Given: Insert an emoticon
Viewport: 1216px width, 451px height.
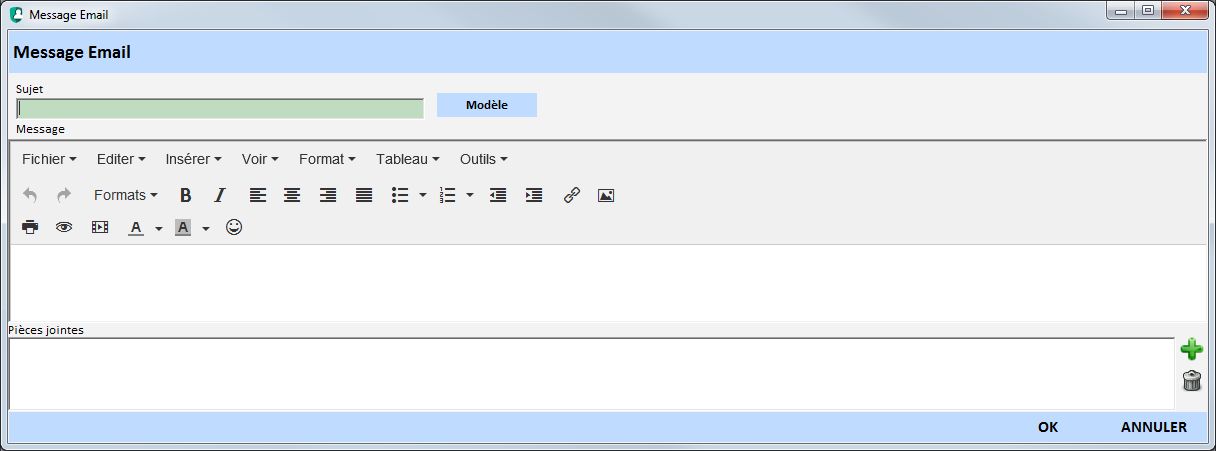Looking at the screenshot, I should click(x=234, y=227).
